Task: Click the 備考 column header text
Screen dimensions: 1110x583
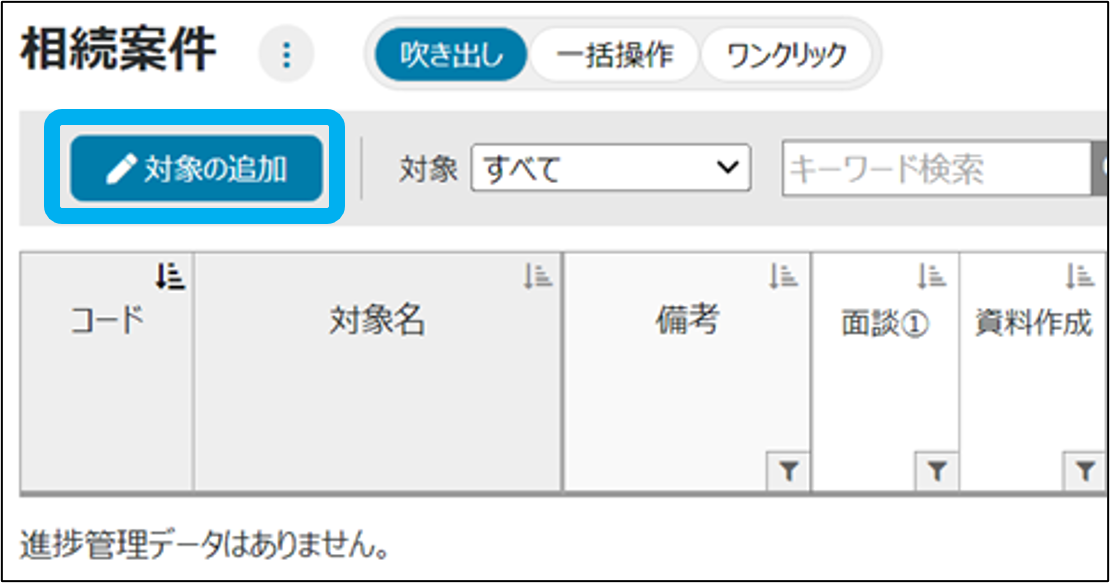Action: (x=687, y=321)
